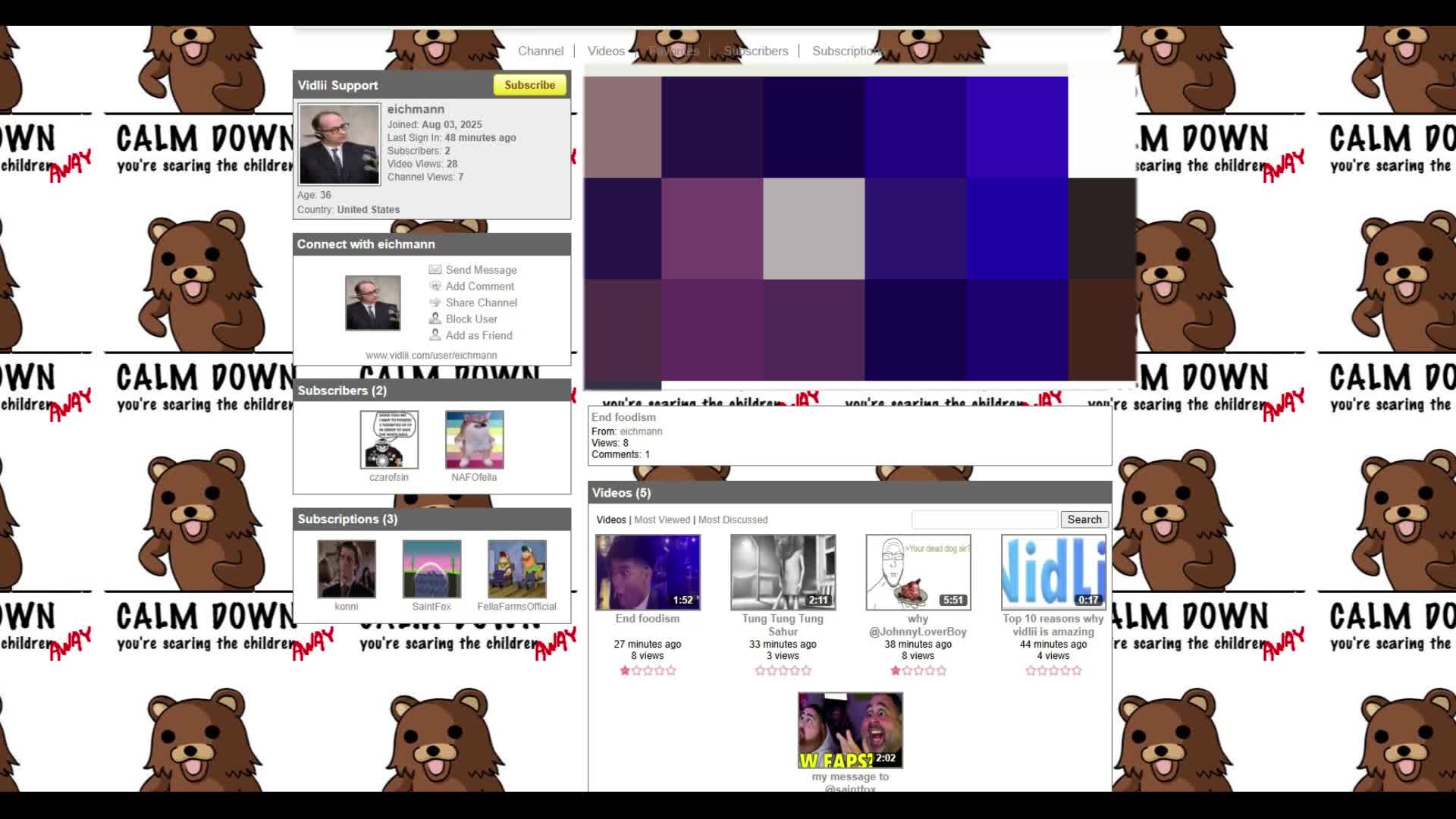Subscribe to eichmann's channel
The height and width of the screenshot is (819, 1456).
tap(529, 85)
